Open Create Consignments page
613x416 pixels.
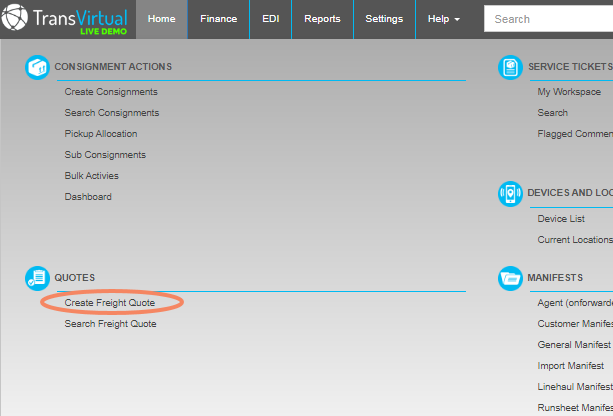(111, 92)
